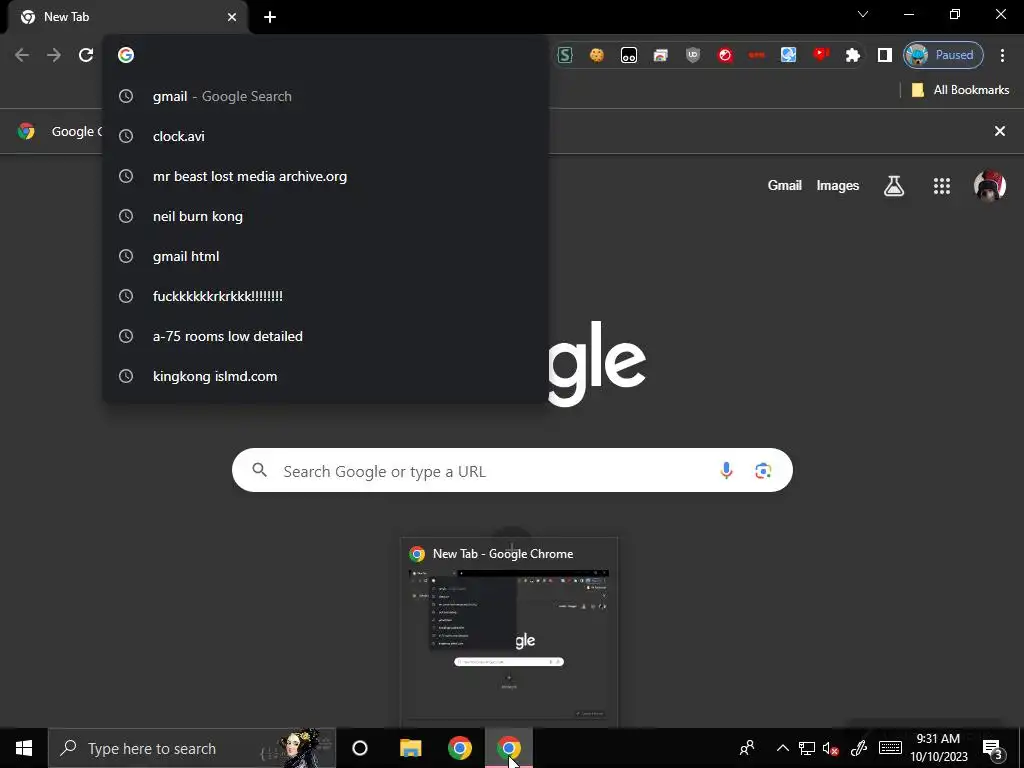Image resolution: width=1024 pixels, height=768 pixels.
Task: Open the first Chrome taskbar icon
Action: click(460, 748)
